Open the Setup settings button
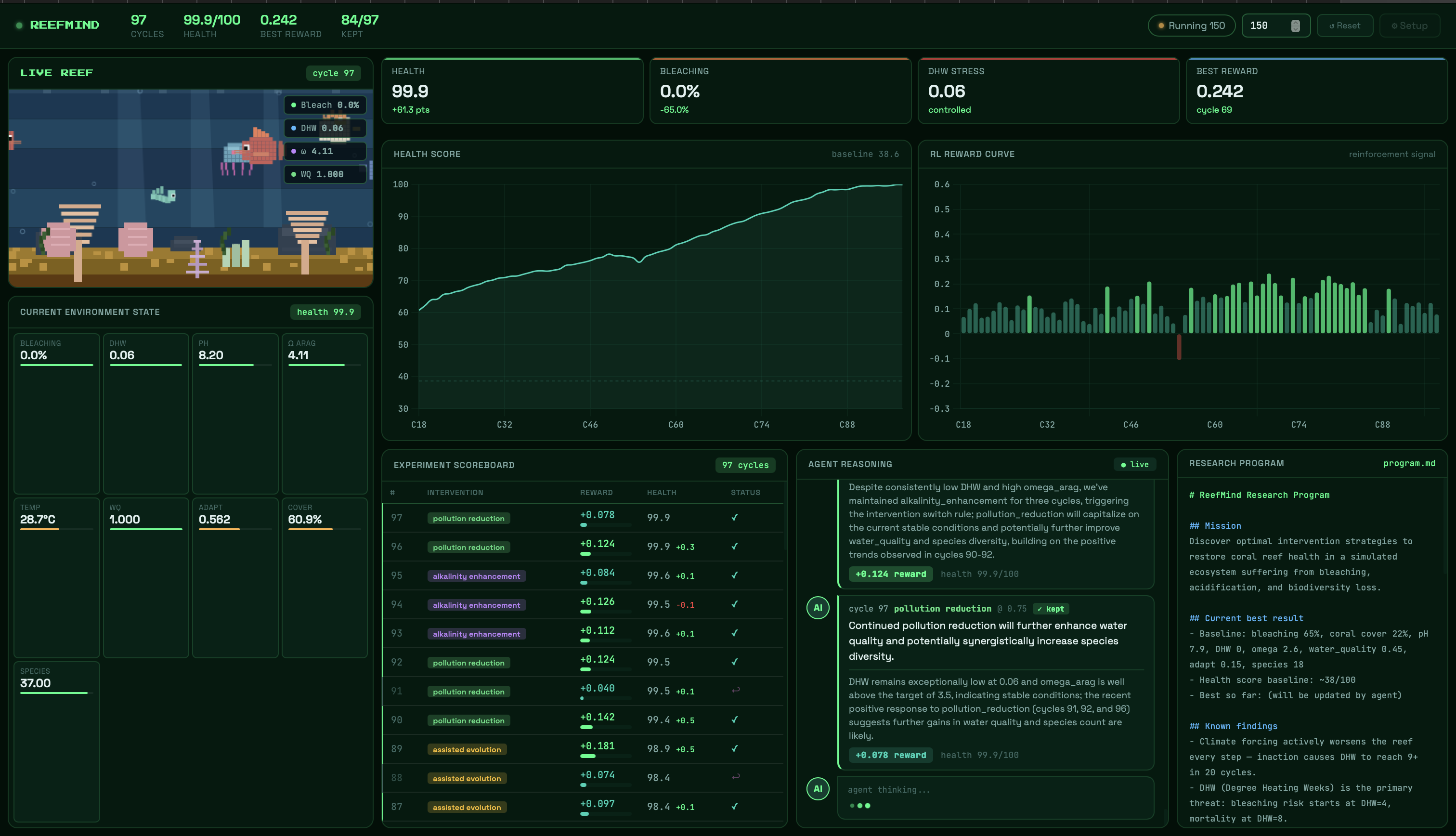This screenshot has width=1456, height=836. pyautogui.click(x=1409, y=26)
